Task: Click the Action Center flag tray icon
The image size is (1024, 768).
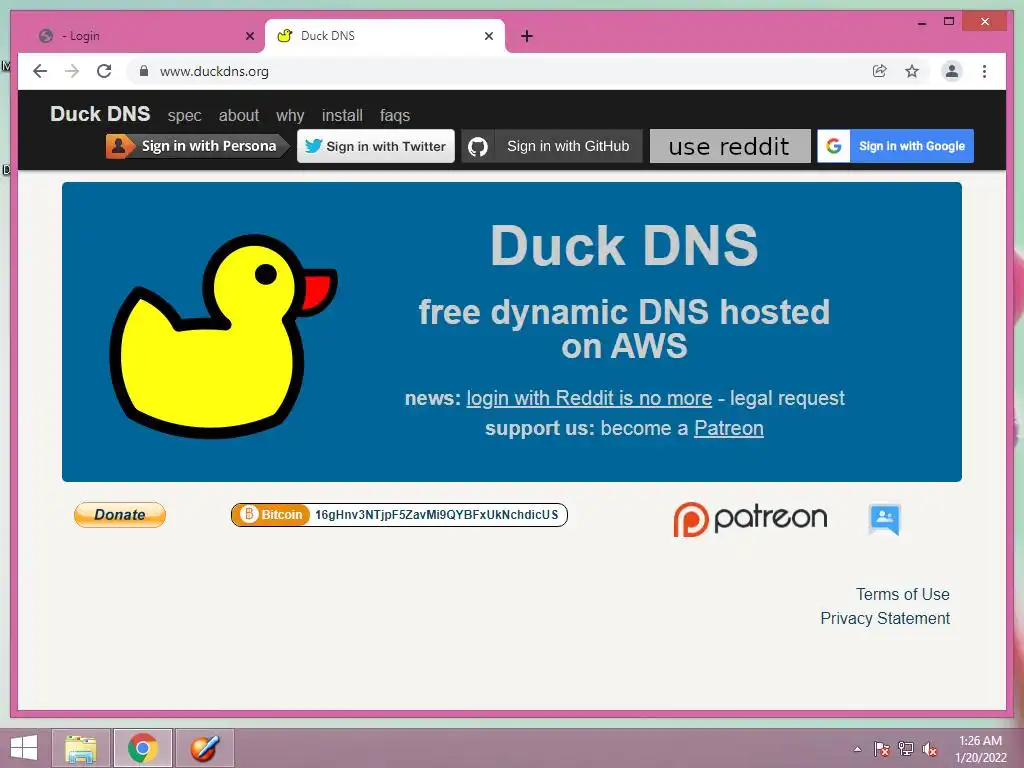Action: pos(881,749)
